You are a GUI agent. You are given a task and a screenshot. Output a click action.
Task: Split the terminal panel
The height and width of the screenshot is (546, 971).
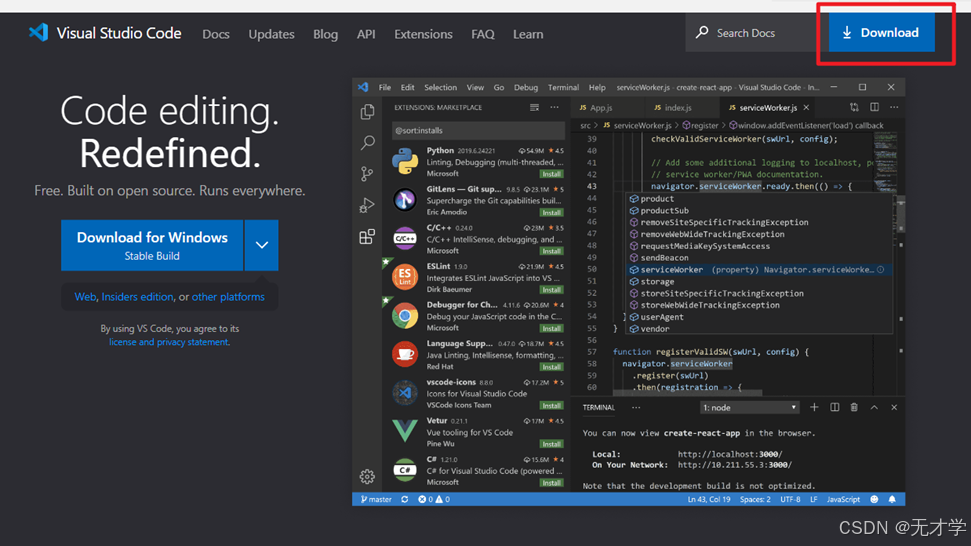(835, 407)
